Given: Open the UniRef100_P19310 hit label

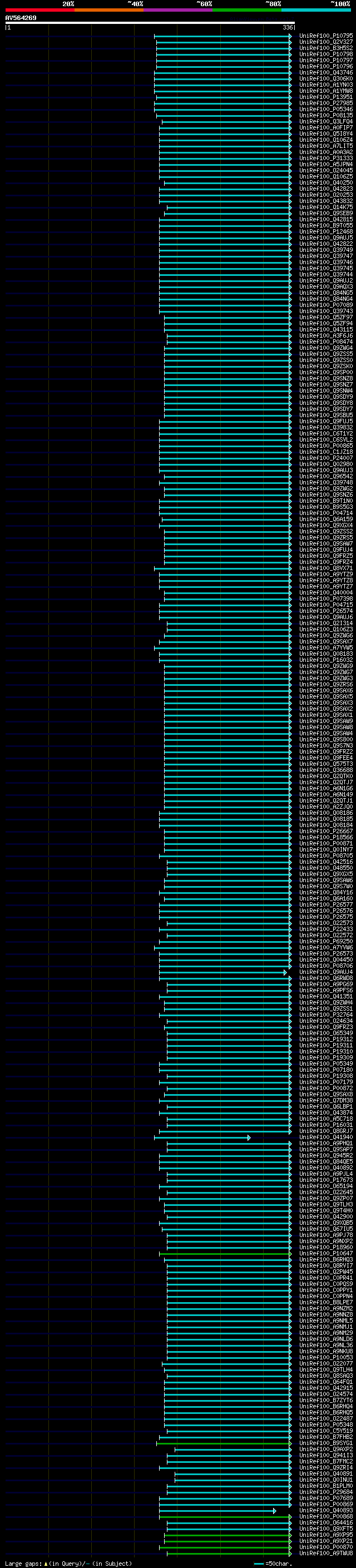Looking at the screenshot, I should (x=325, y=1051).
